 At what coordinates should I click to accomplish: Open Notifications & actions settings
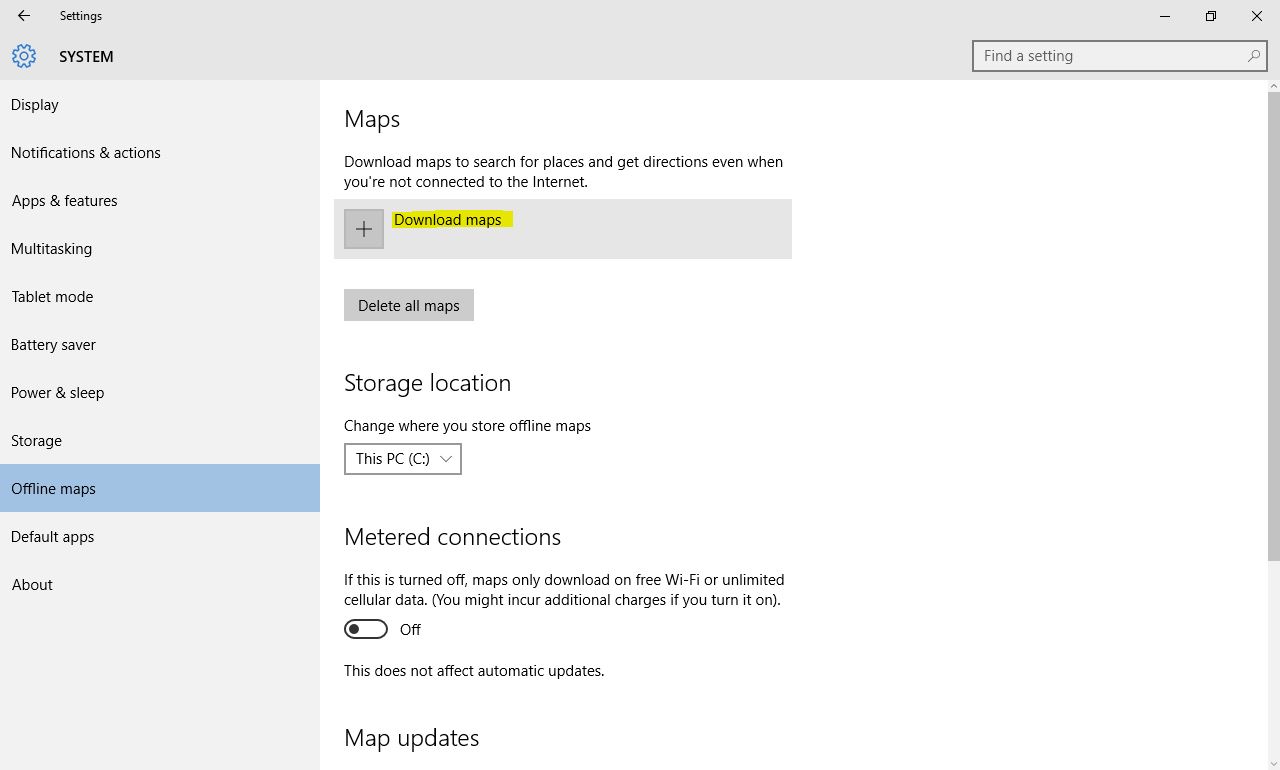point(85,152)
